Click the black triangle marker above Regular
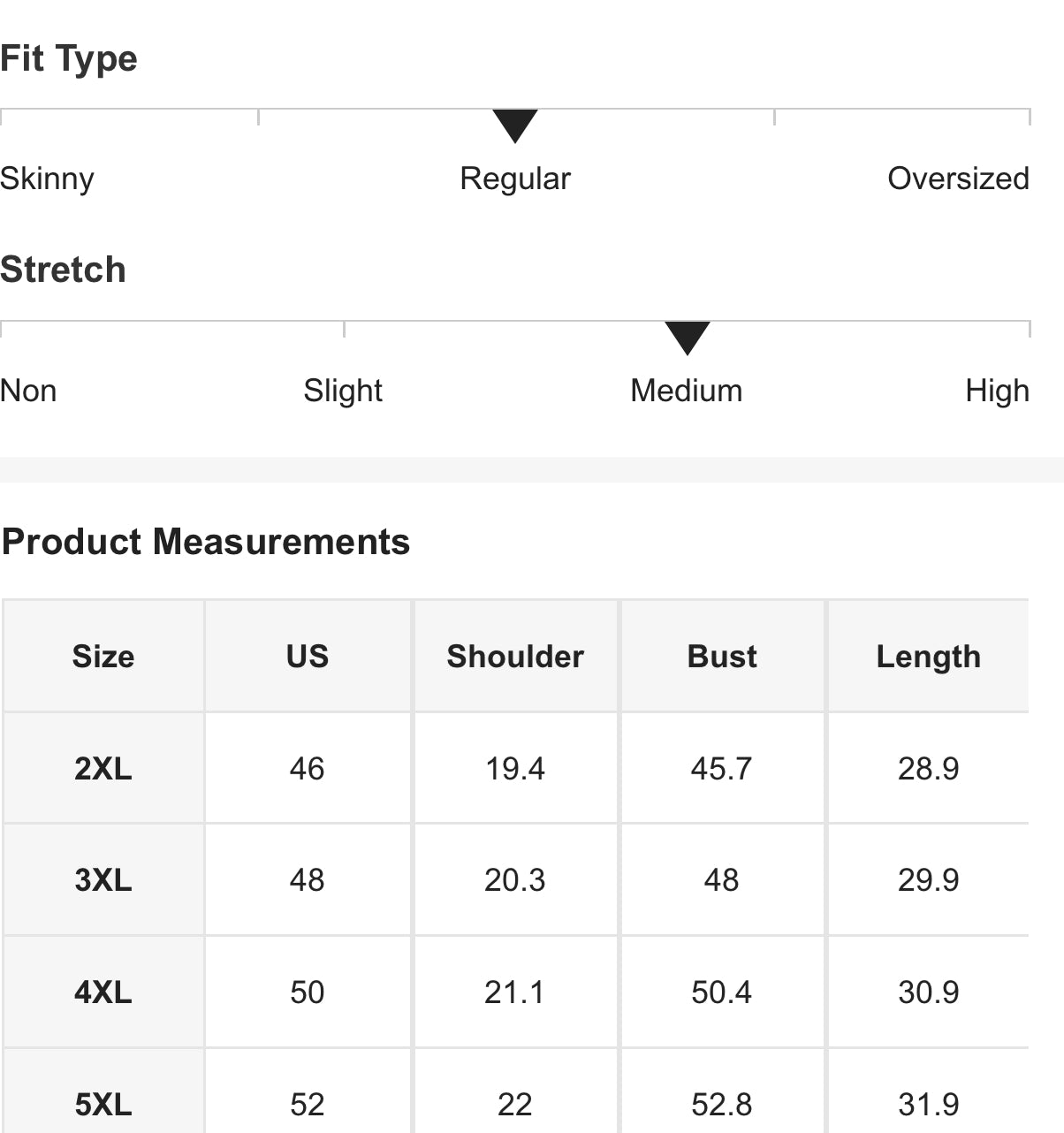The height and width of the screenshot is (1133, 1064). (x=515, y=125)
